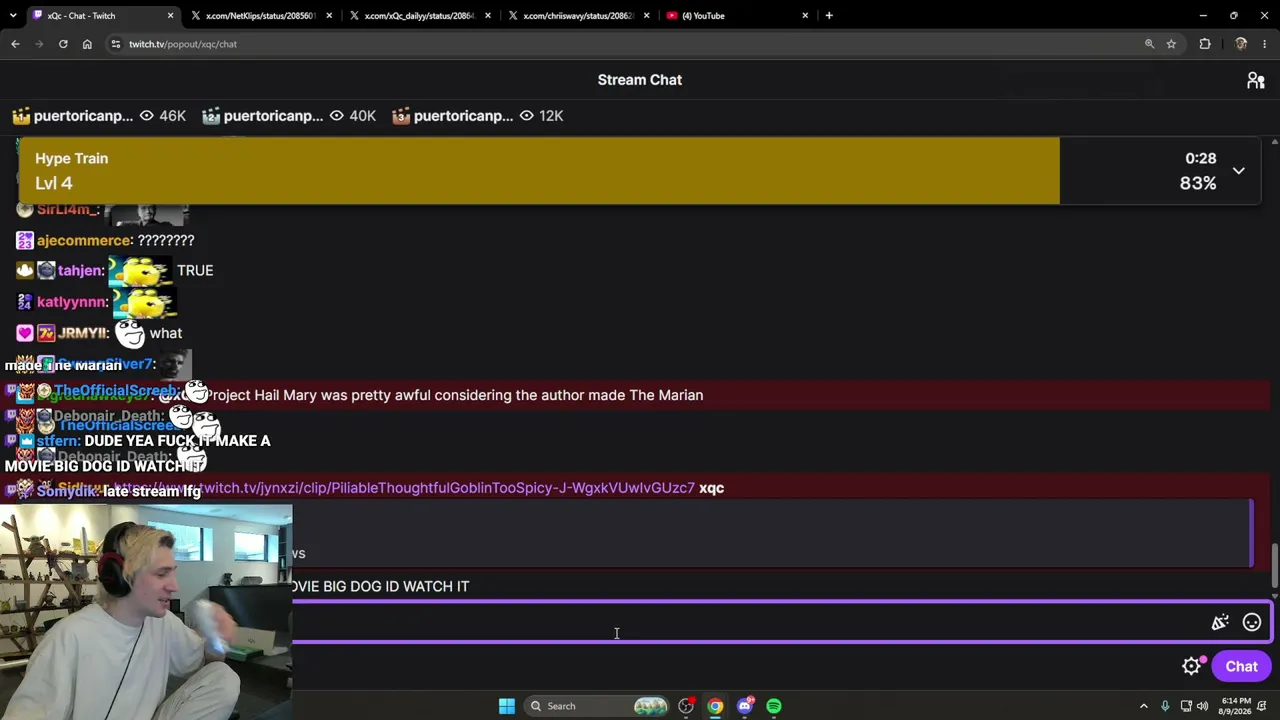1280x720 pixels.
Task: Open the taskbar network icon
Action: point(1186,706)
